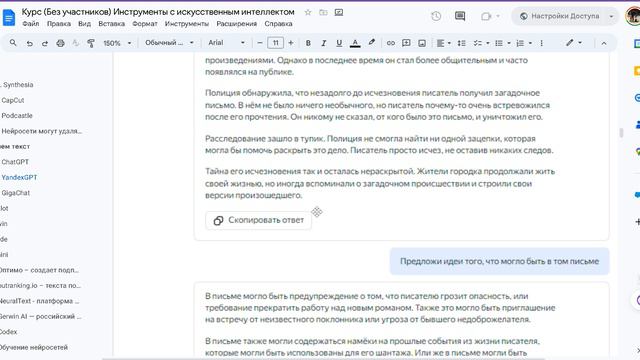Star this document
The image size is (640, 360).
coord(308,13)
